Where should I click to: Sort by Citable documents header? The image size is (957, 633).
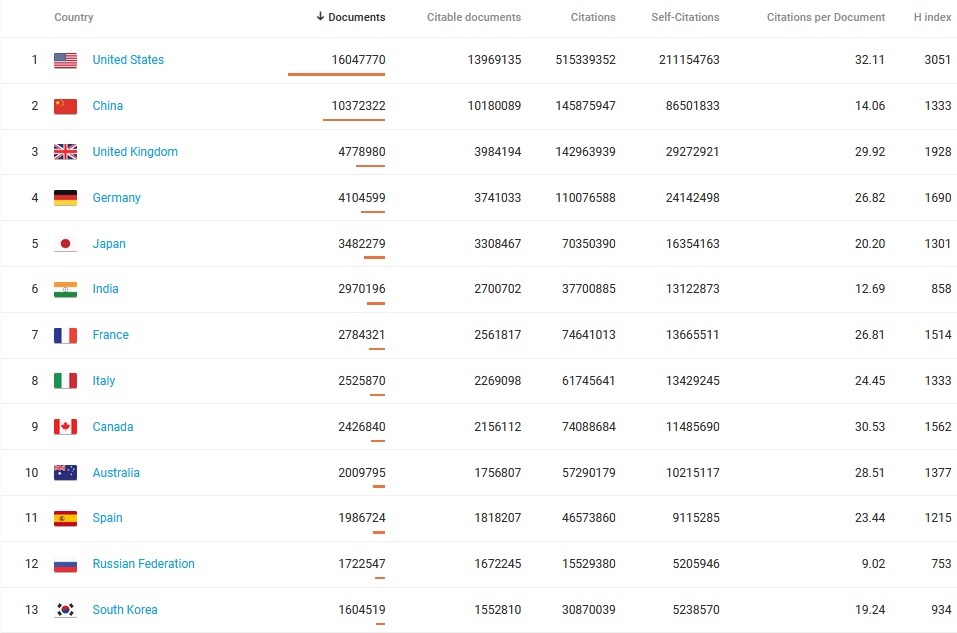click(x=473, y=17)
